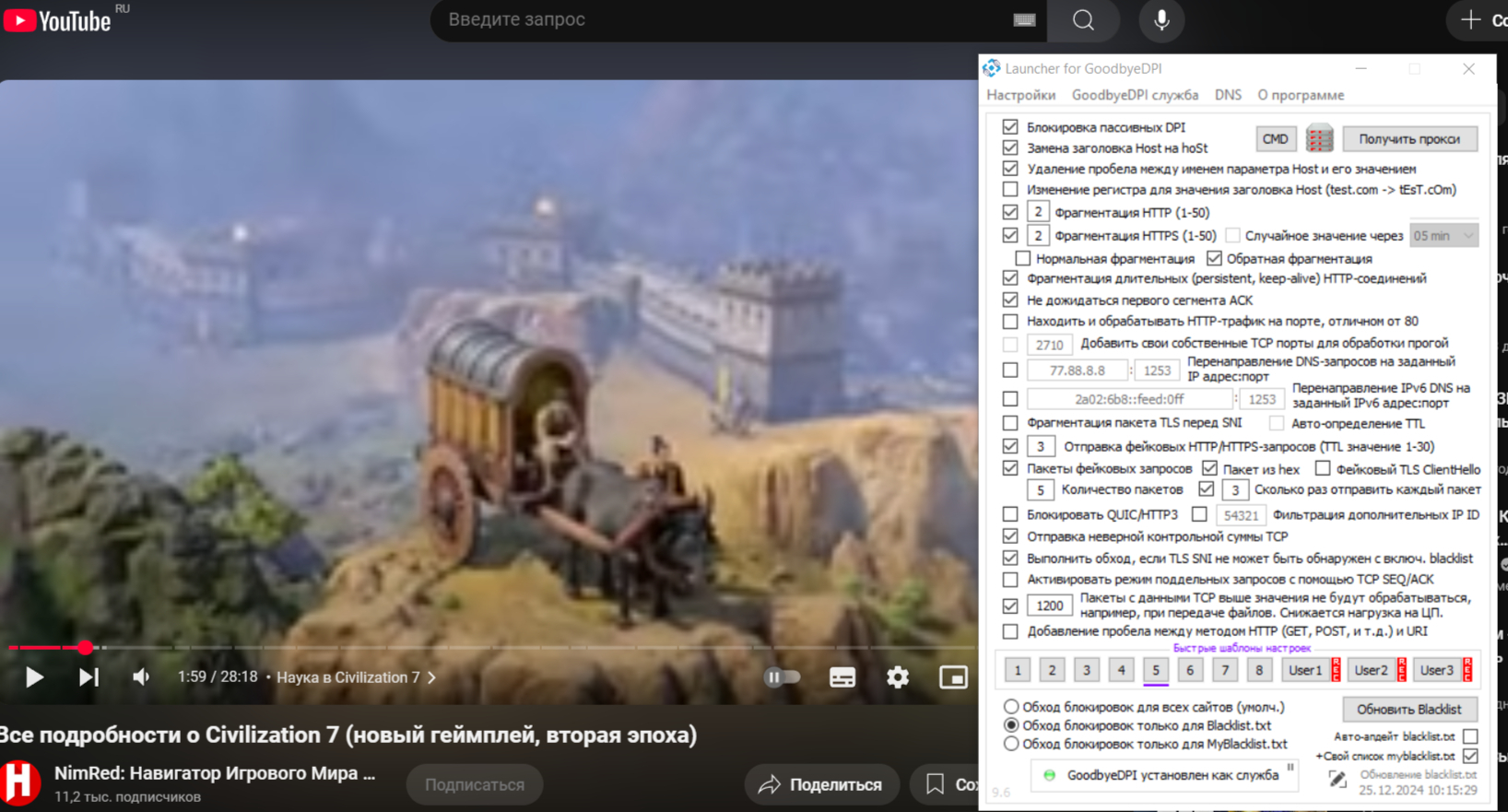Enable 'Блокировать QUIC/HTTP3' checkbox

coord(1010,514)
